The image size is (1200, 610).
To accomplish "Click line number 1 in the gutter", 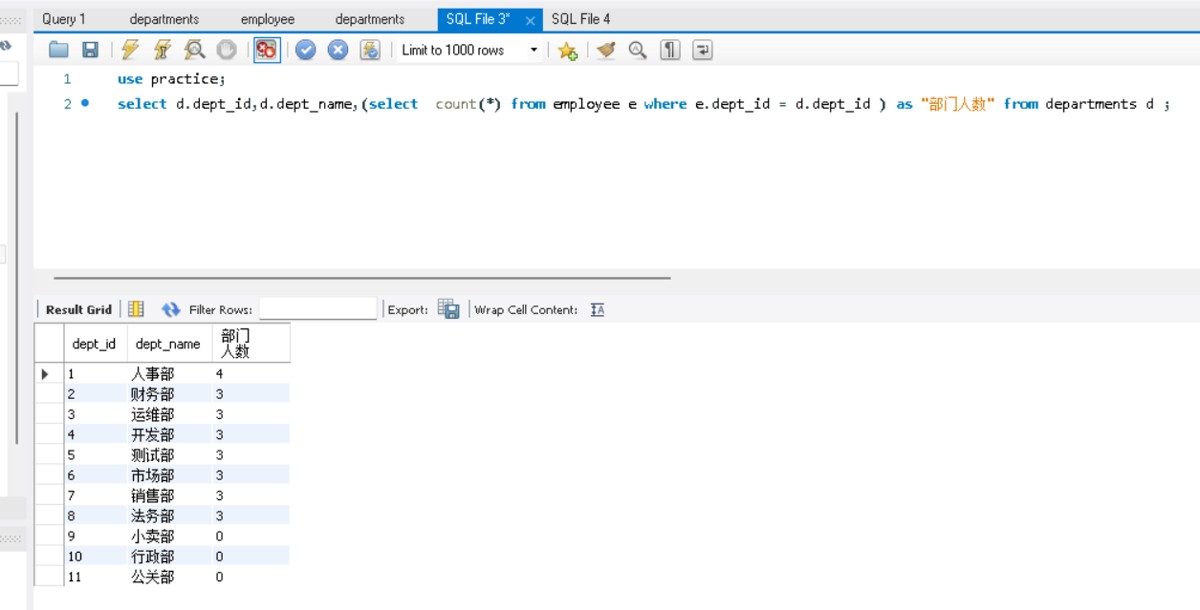I will pos(67,79).
